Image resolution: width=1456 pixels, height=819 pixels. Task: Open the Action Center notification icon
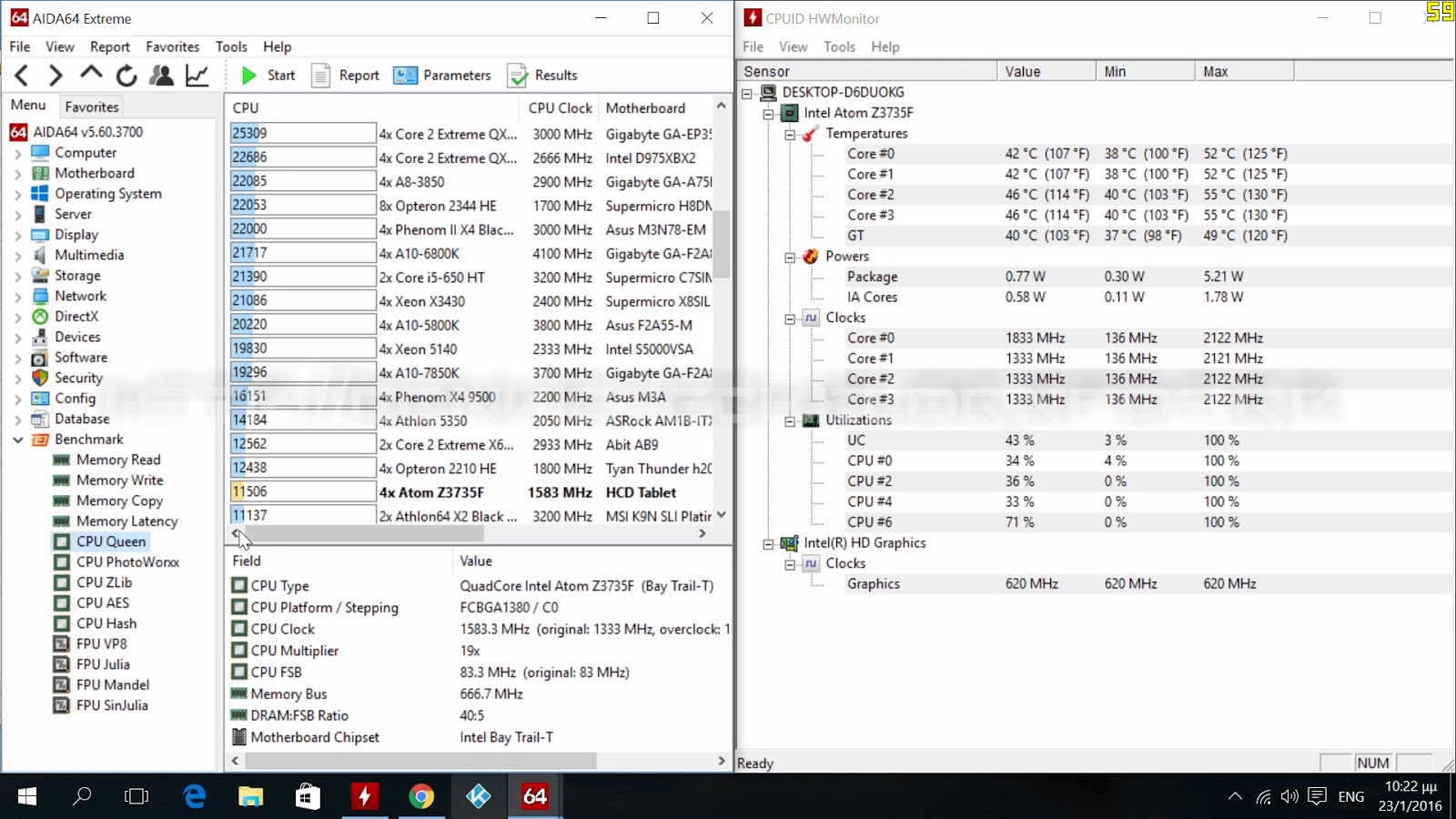click(x=1317, y=797)
